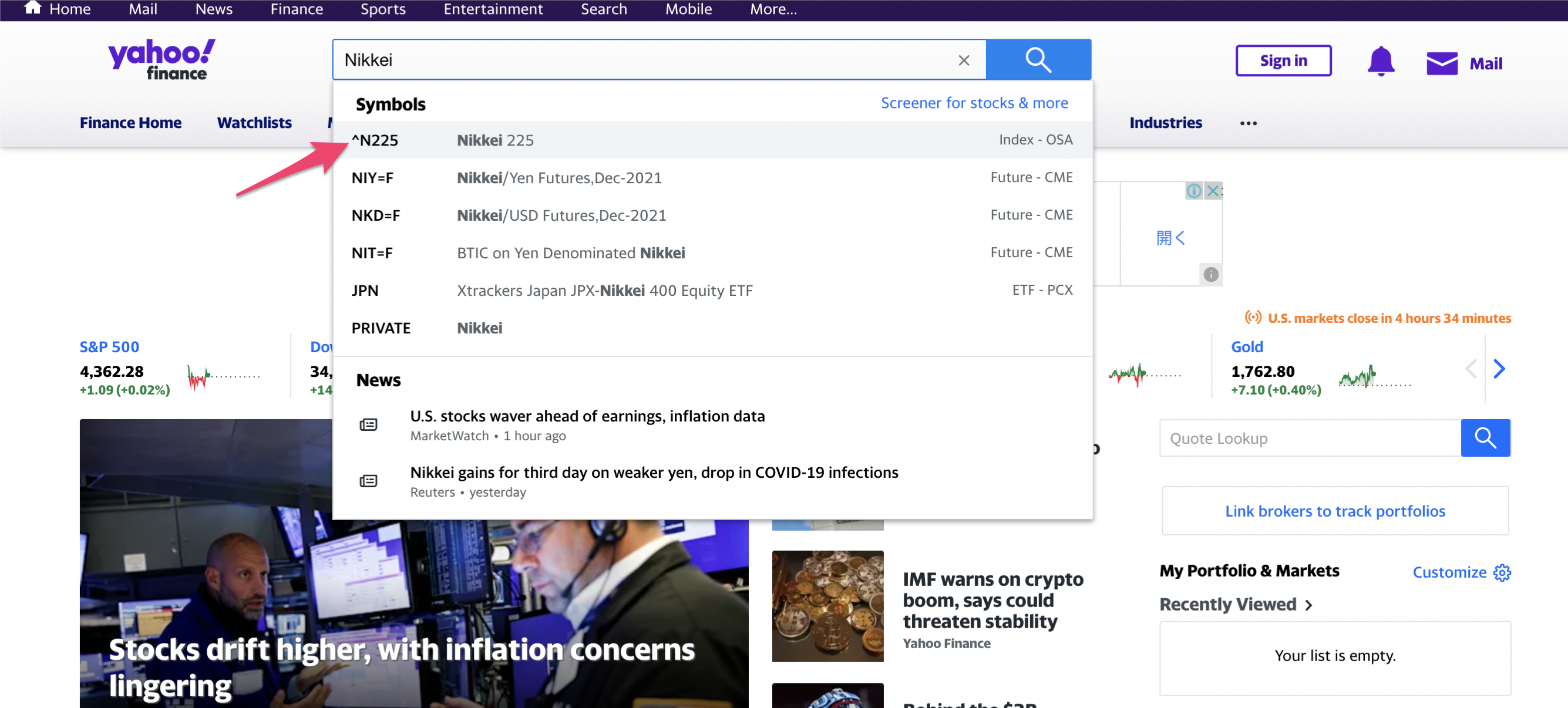
Task: Click the live markets broadcast icon
Action: tap(1252, 318)
